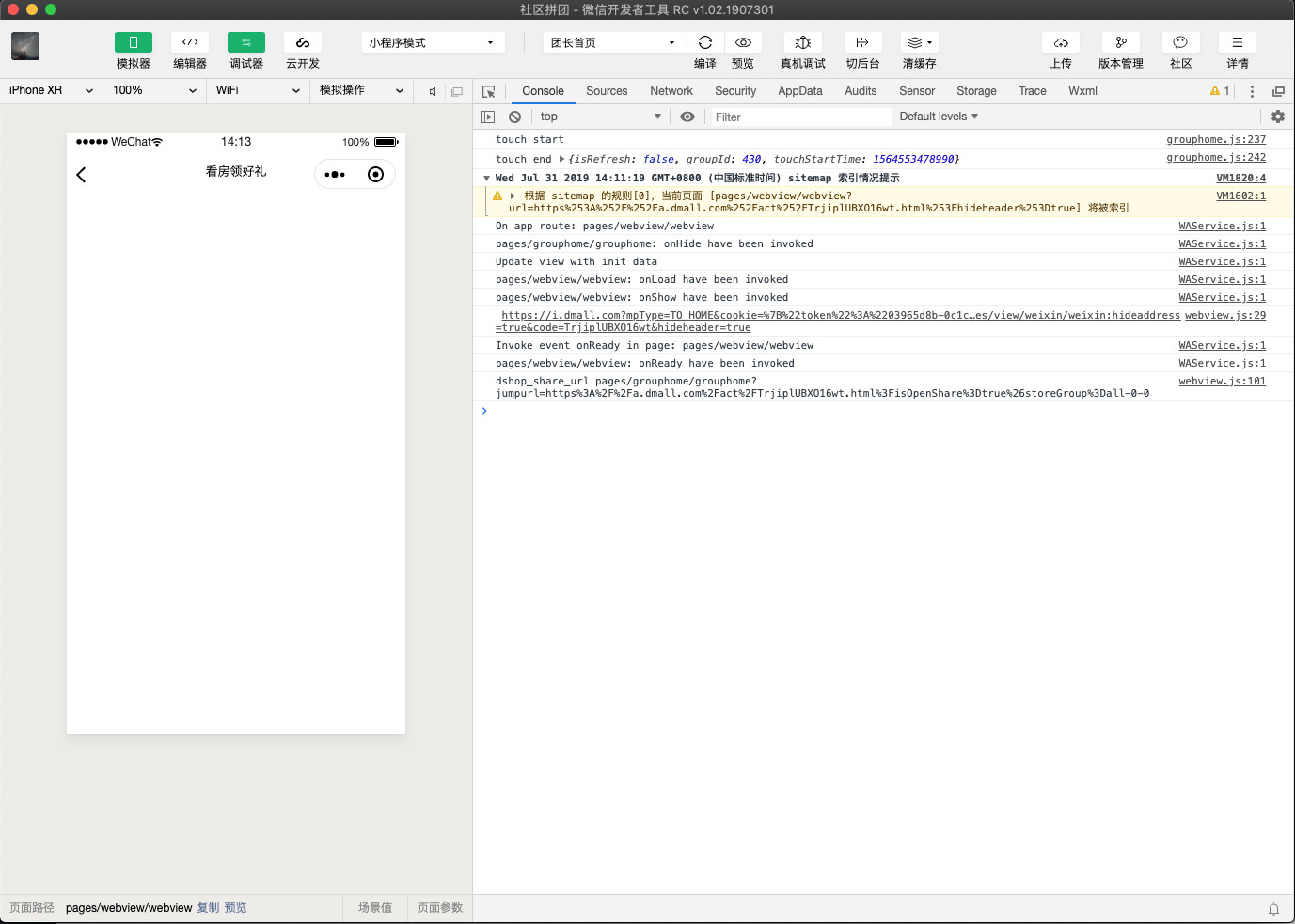Switch to background (切后台)
Screen dimensions: 1295x924
coord(862,42)
